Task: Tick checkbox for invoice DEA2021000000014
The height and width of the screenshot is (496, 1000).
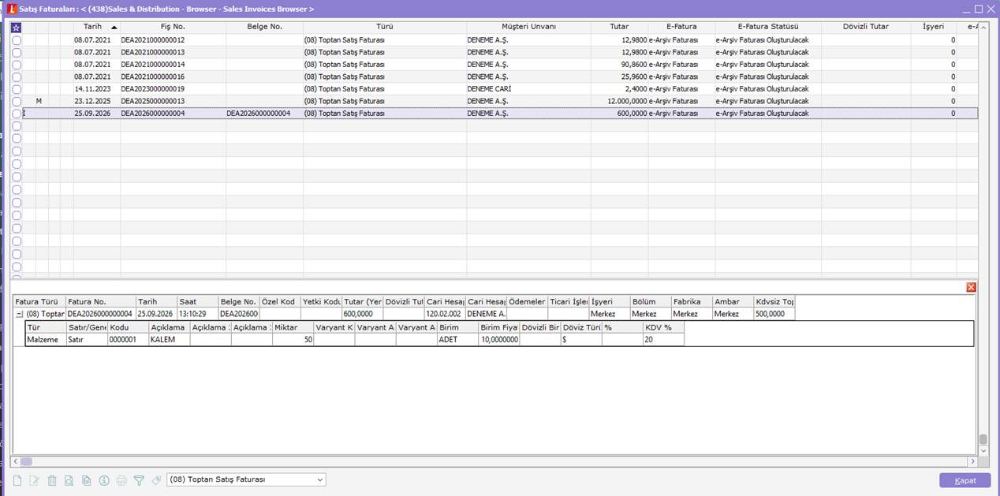Action: point(17,64)
